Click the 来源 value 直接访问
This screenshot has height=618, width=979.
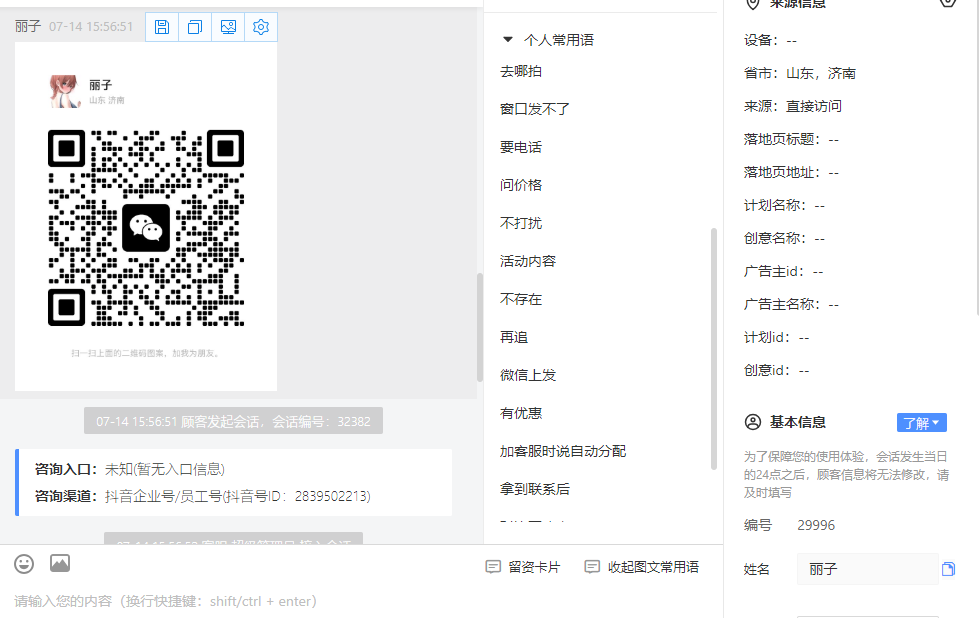coord(814,106)
